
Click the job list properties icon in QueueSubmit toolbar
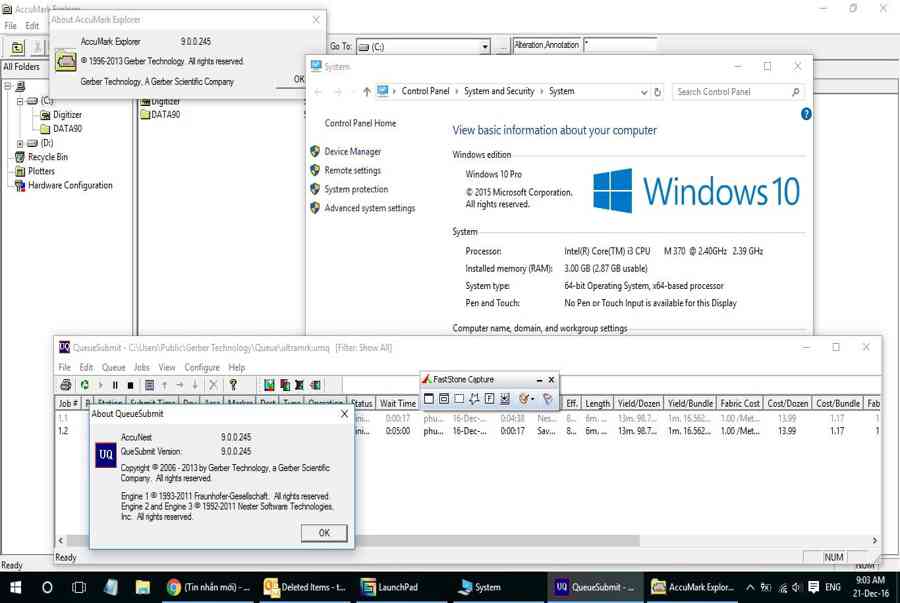(149, 385)
